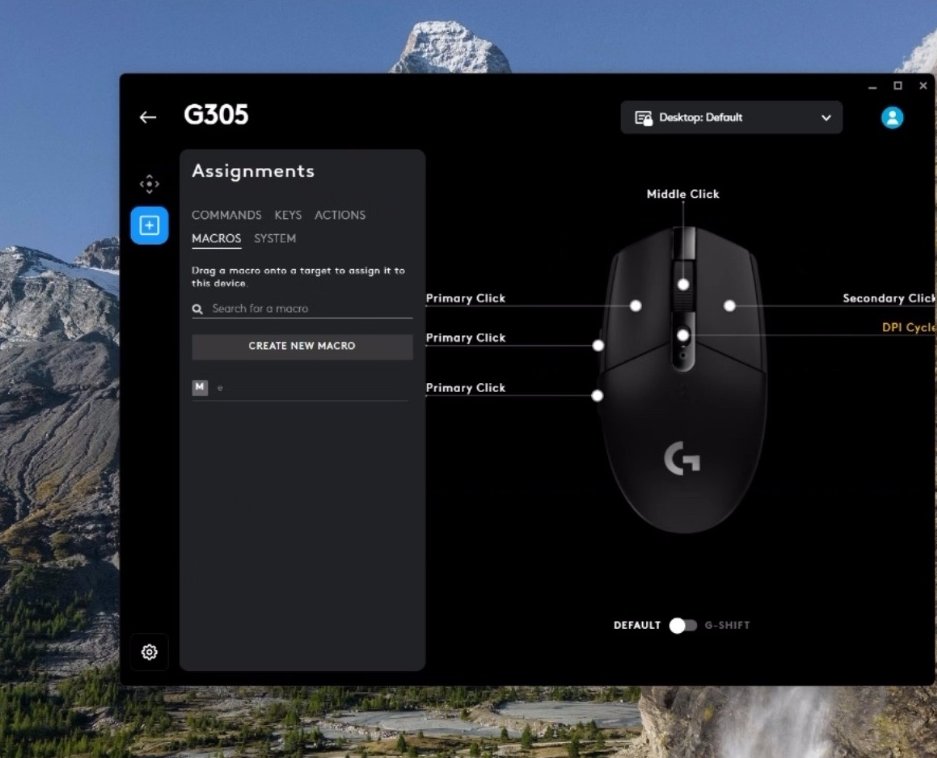937x758 pixels.
Task: Click the Search for a macro field
Action: point(302,309)
